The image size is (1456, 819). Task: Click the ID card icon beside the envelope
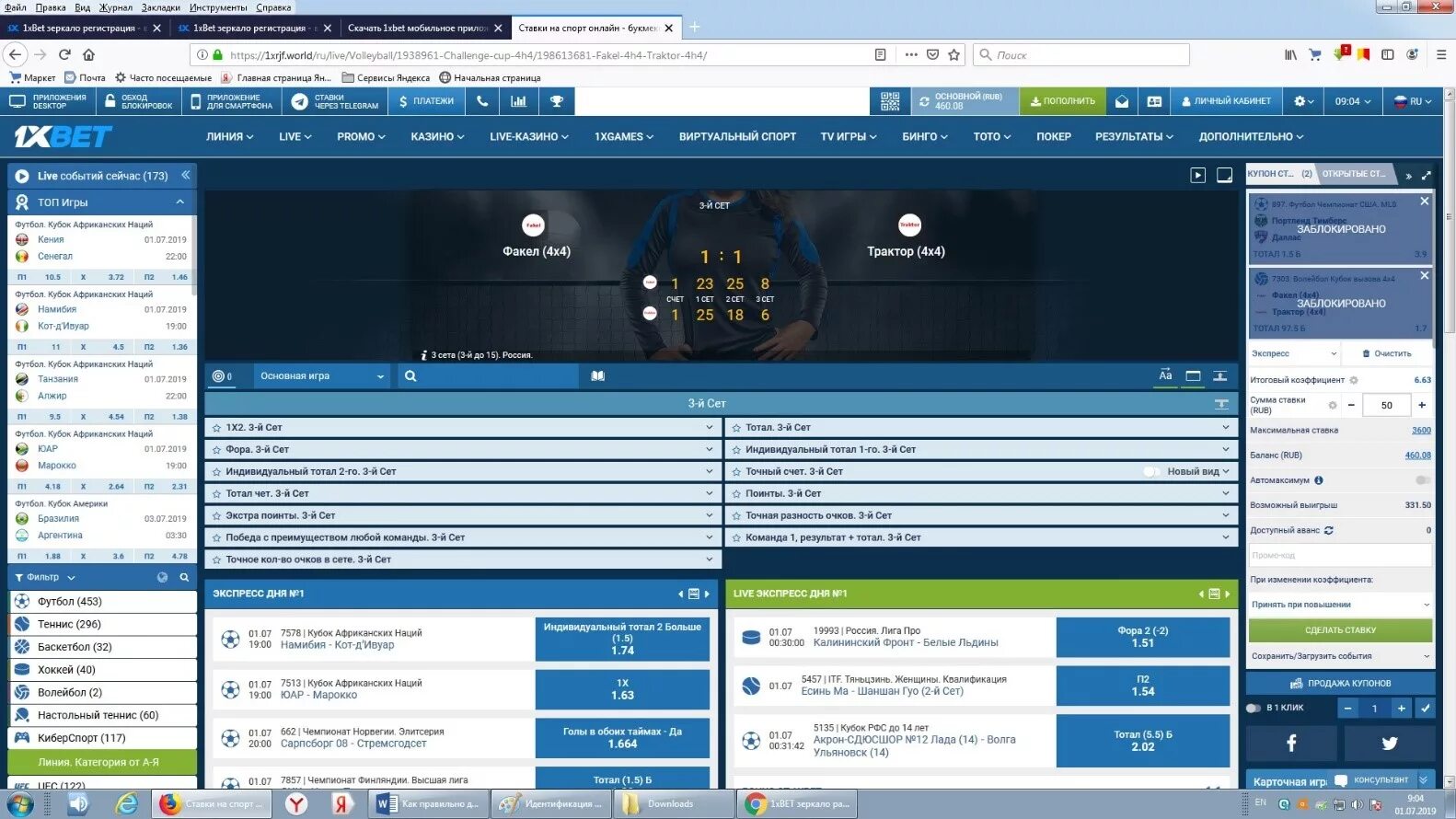point(1154,101)
